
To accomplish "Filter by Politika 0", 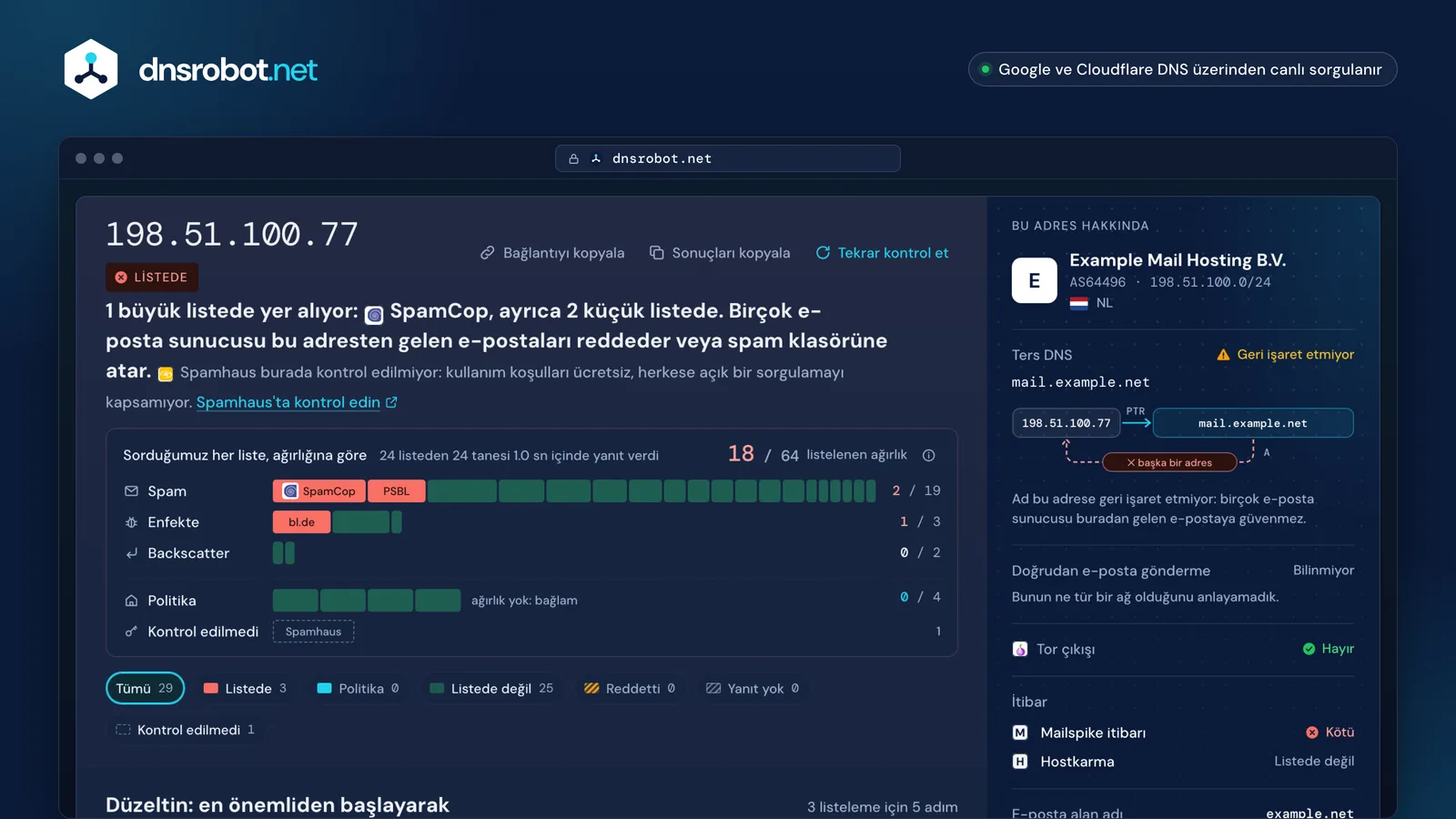I will 358,688.
